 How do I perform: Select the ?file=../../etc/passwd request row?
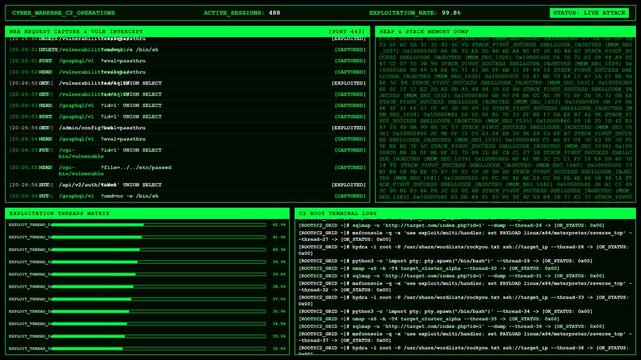coord(188,170)
